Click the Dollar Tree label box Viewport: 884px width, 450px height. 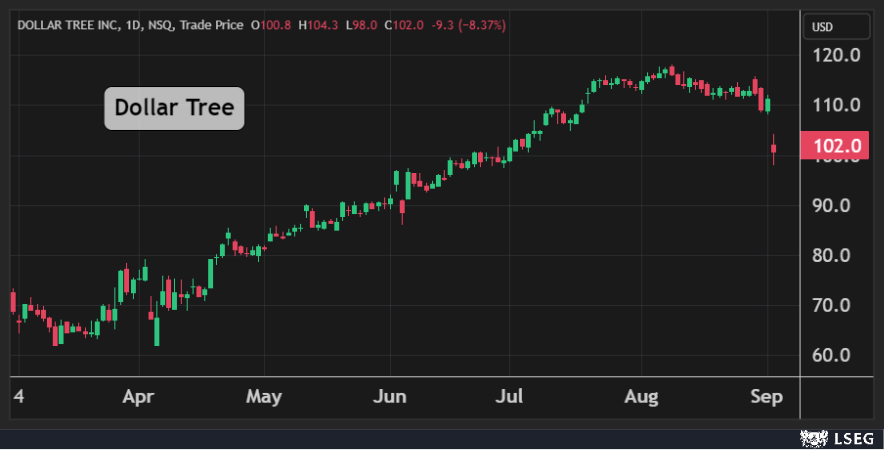174,108
